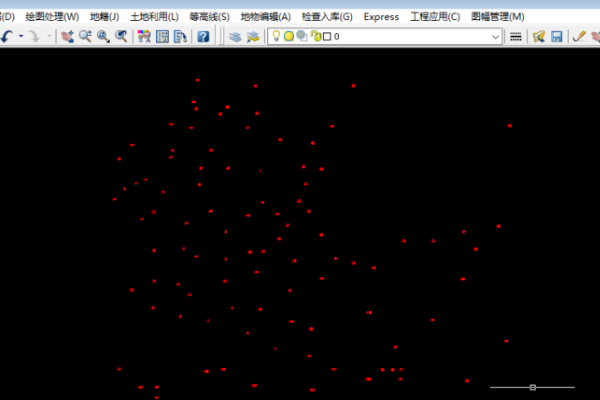Open the 工程应用(C) menu
The image size is (600, 400).
click(435, 17)
